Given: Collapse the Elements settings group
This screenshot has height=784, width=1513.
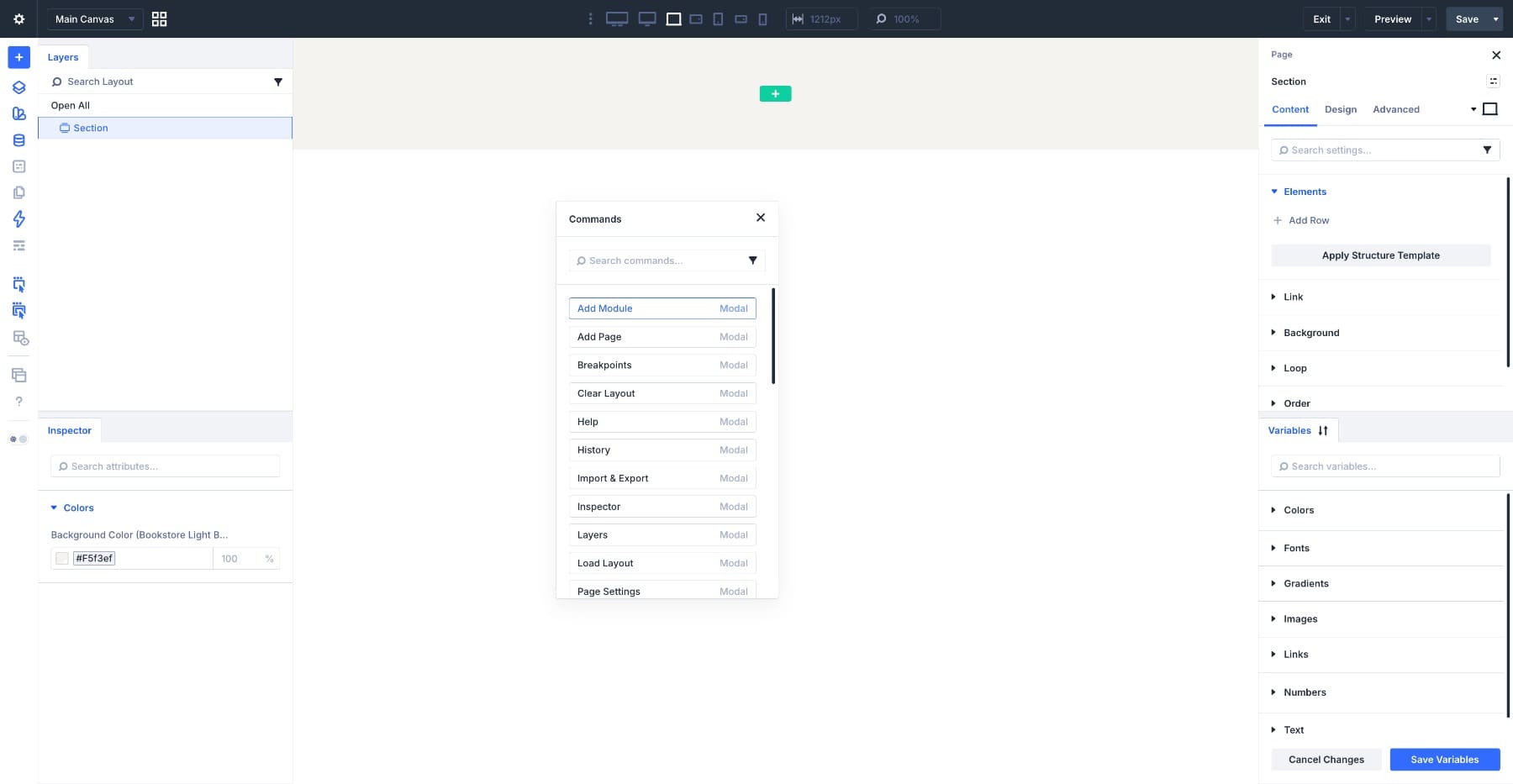Looking at the screenshot, I should 1305,192.
